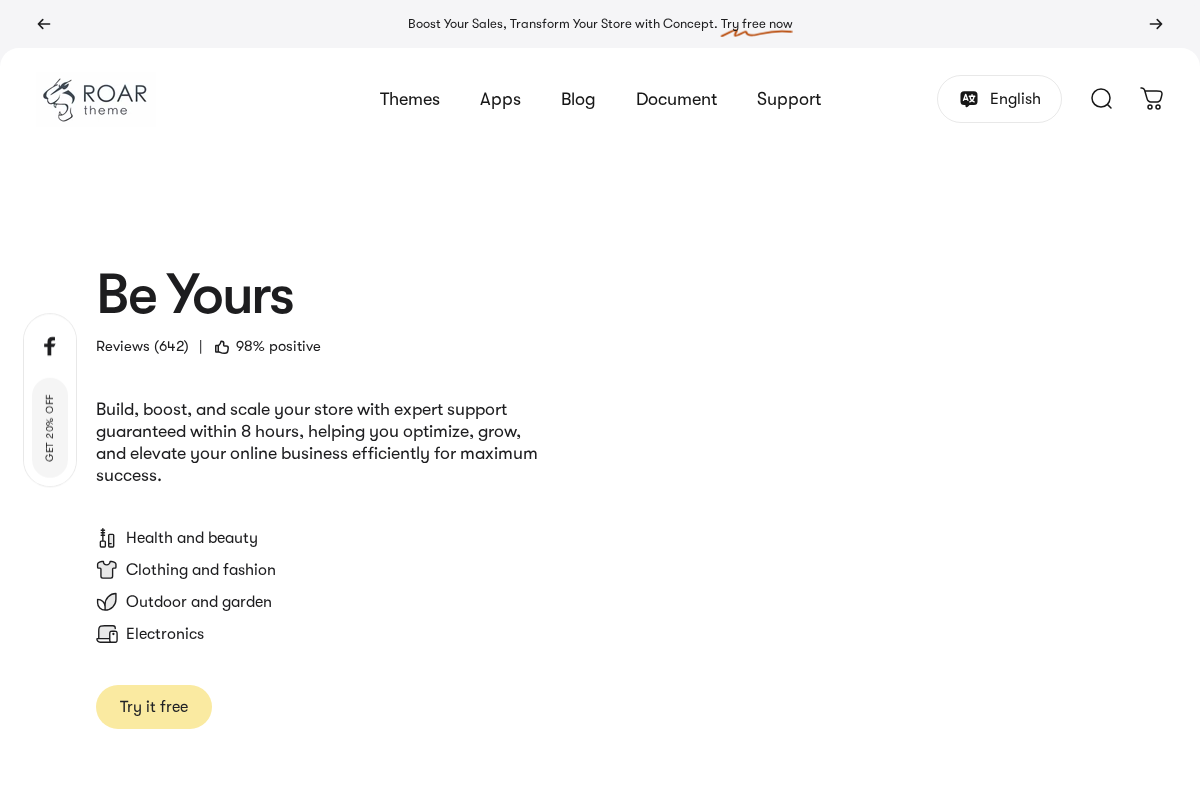Screen dimensions: 1200x800
Task: Click the translation icon inside the English button
Action: click(x=968, y=99)
